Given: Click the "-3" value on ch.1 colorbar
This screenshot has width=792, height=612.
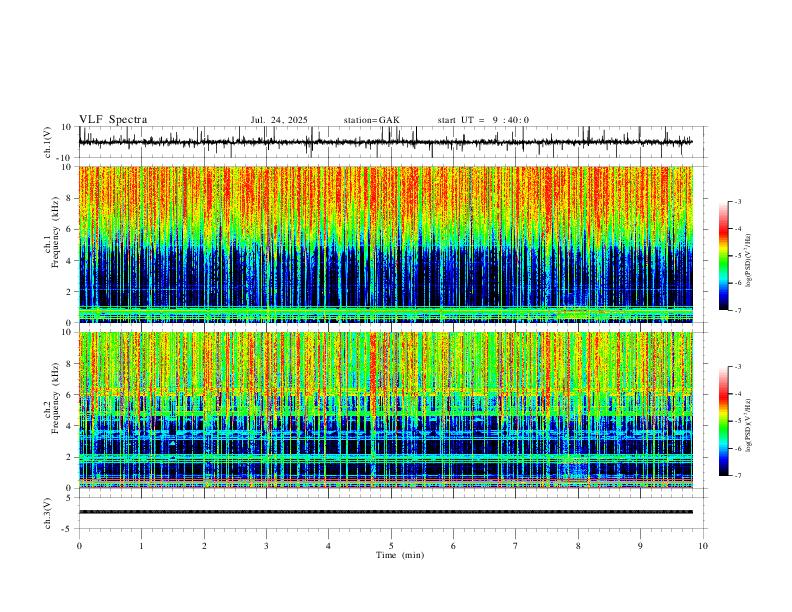Looking at the screenshot, I should pos(737,201).
